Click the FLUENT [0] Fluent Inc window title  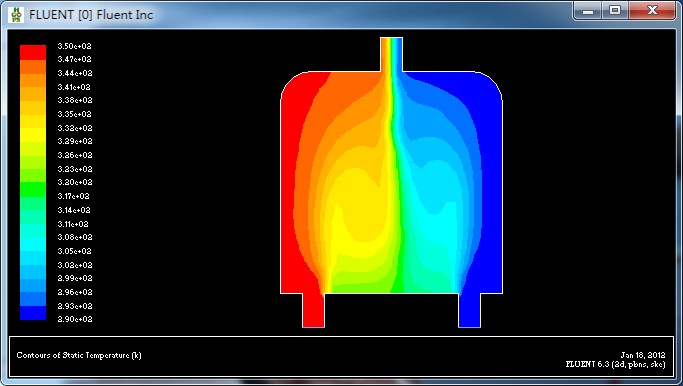91,15
